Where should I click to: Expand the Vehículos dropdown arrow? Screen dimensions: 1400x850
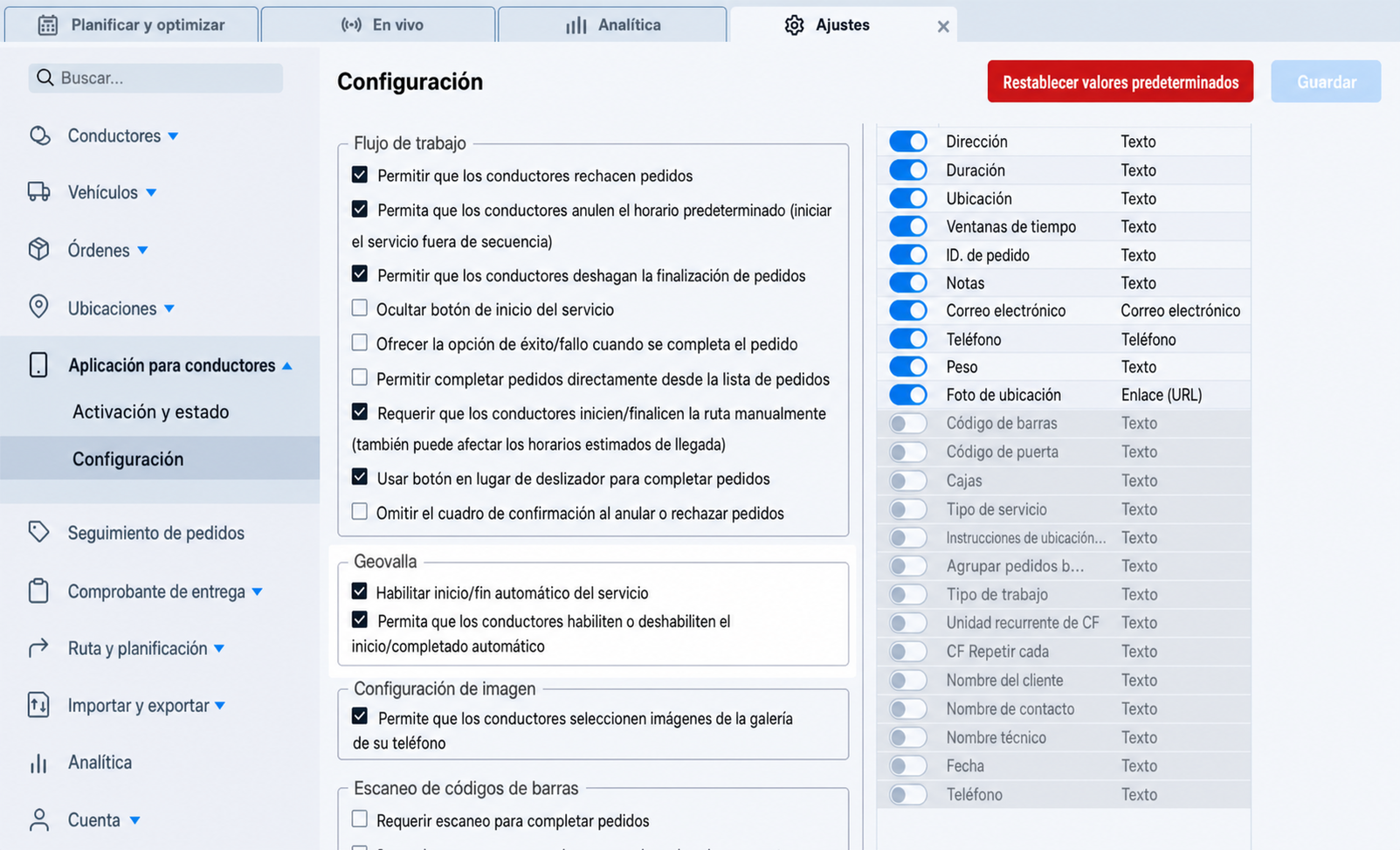tap(151, 193)
